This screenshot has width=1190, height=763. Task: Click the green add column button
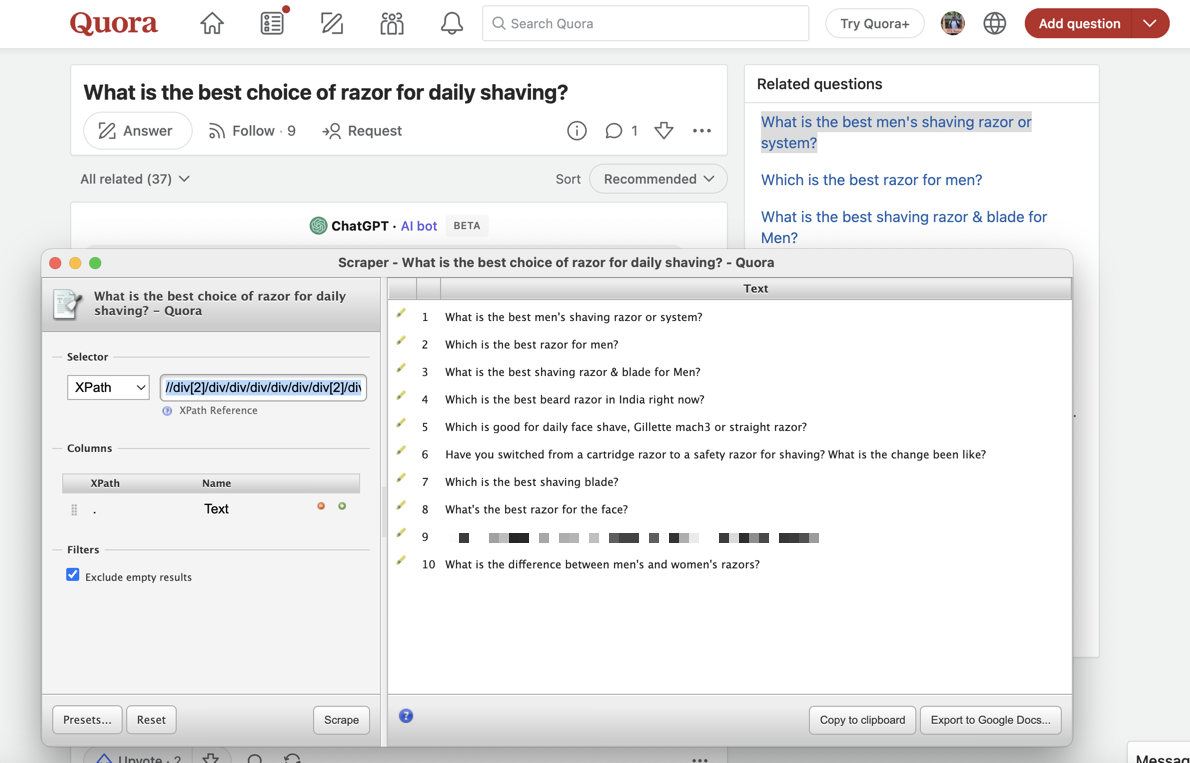[x=342, y=506]
